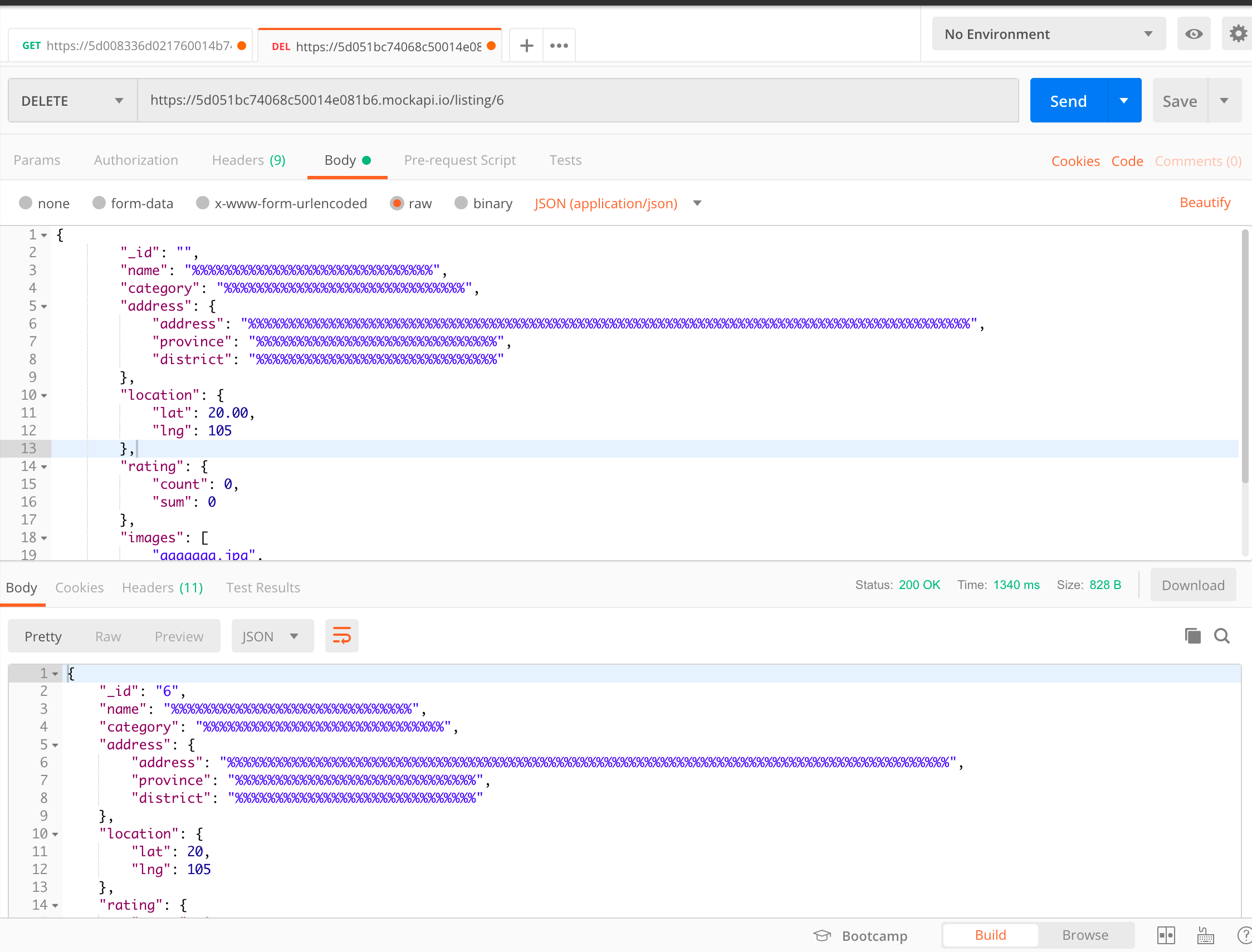Open the response JSON format dropdown

(271, 636)
